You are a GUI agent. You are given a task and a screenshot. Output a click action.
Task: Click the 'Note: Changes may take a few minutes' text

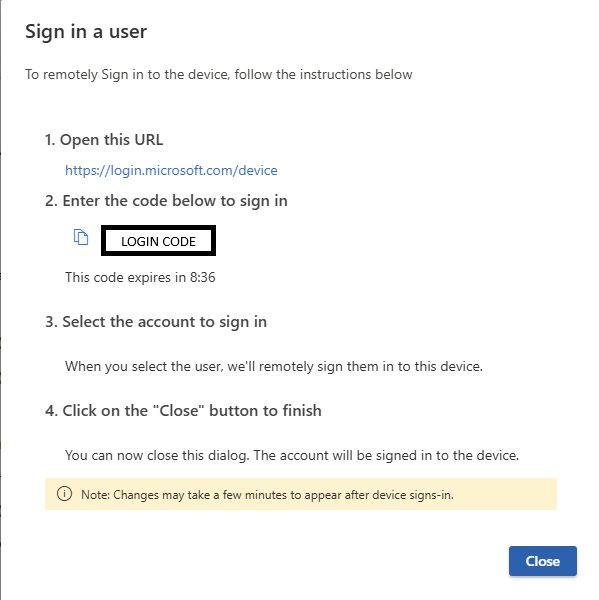[x=267, y=495]
